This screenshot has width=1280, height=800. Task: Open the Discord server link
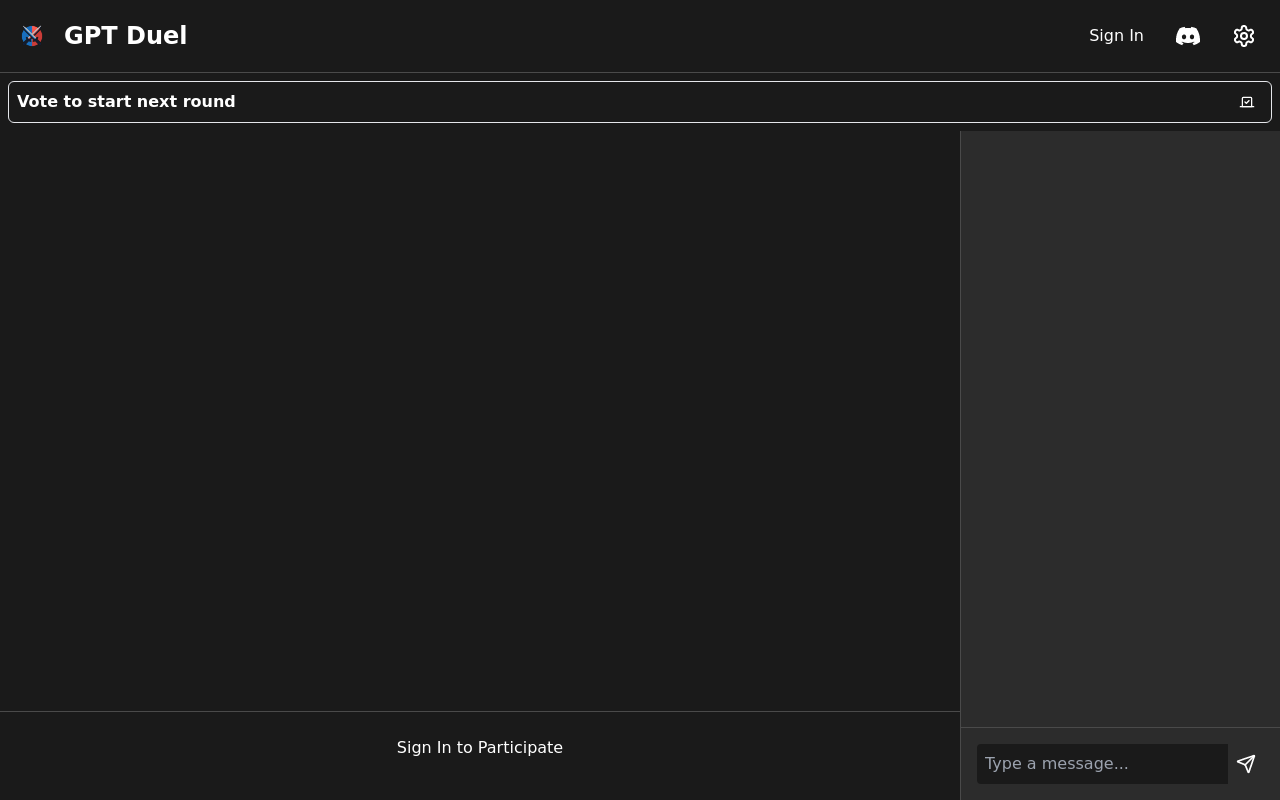[x=1187, y=36]
